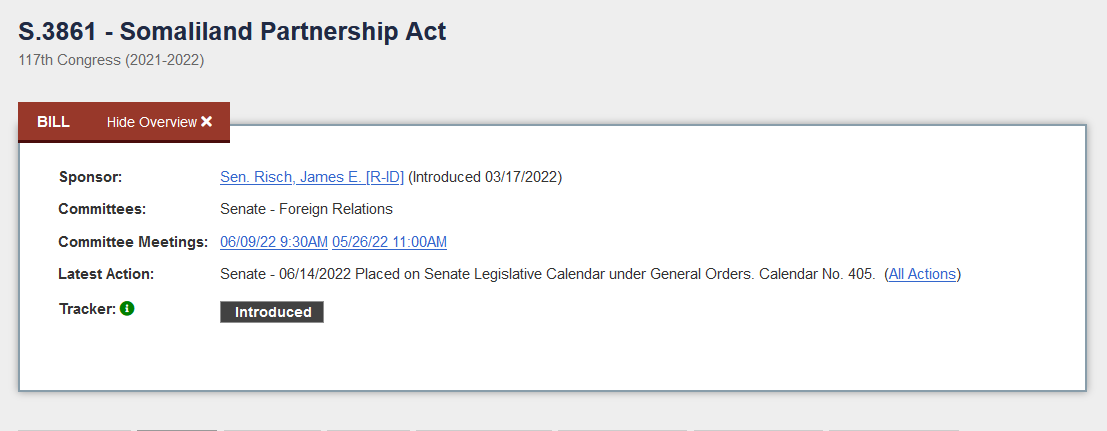Select the BILL tab
Screen dimensions: 1107x431
(54, 122)
